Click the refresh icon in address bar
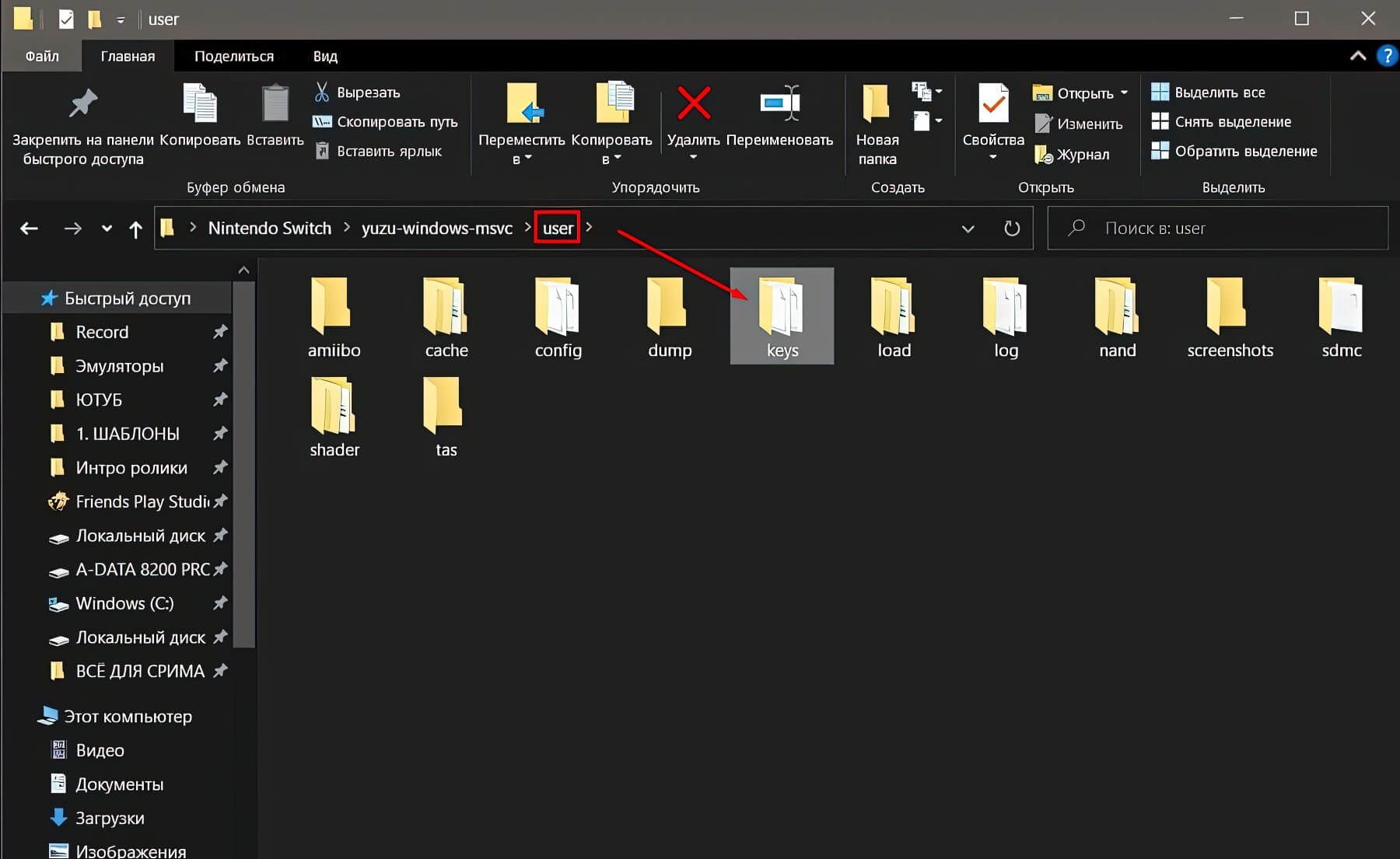The width and height of the screenshot is (1400, 859). click(1011, 229)
